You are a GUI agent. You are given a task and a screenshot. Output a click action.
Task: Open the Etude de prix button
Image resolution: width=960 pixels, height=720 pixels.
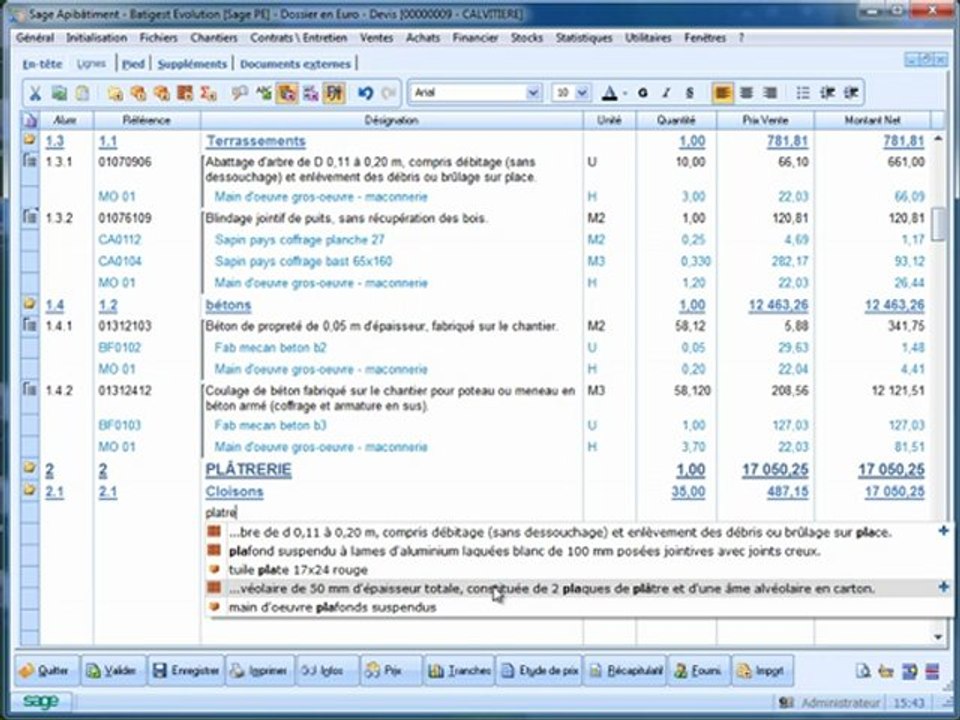point(540,671)
